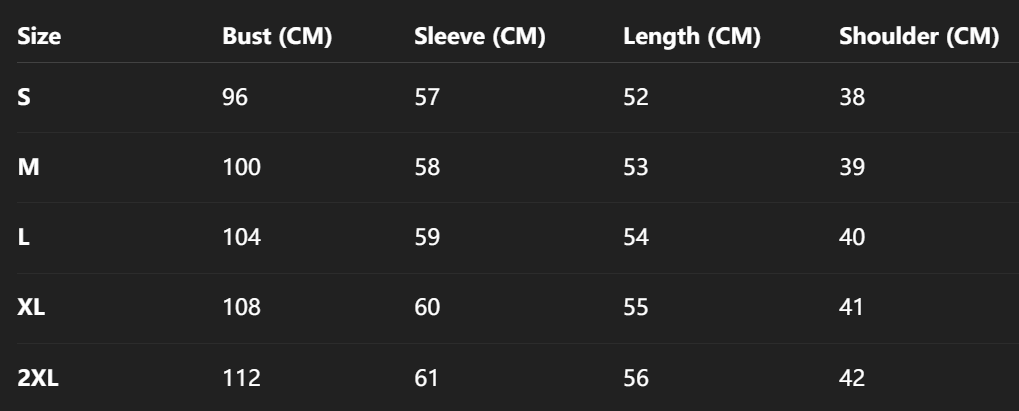The width and height of the screenshot is (1019, 411).
Task: Click the Length (CM) column header
Action: tap(692, 38)
